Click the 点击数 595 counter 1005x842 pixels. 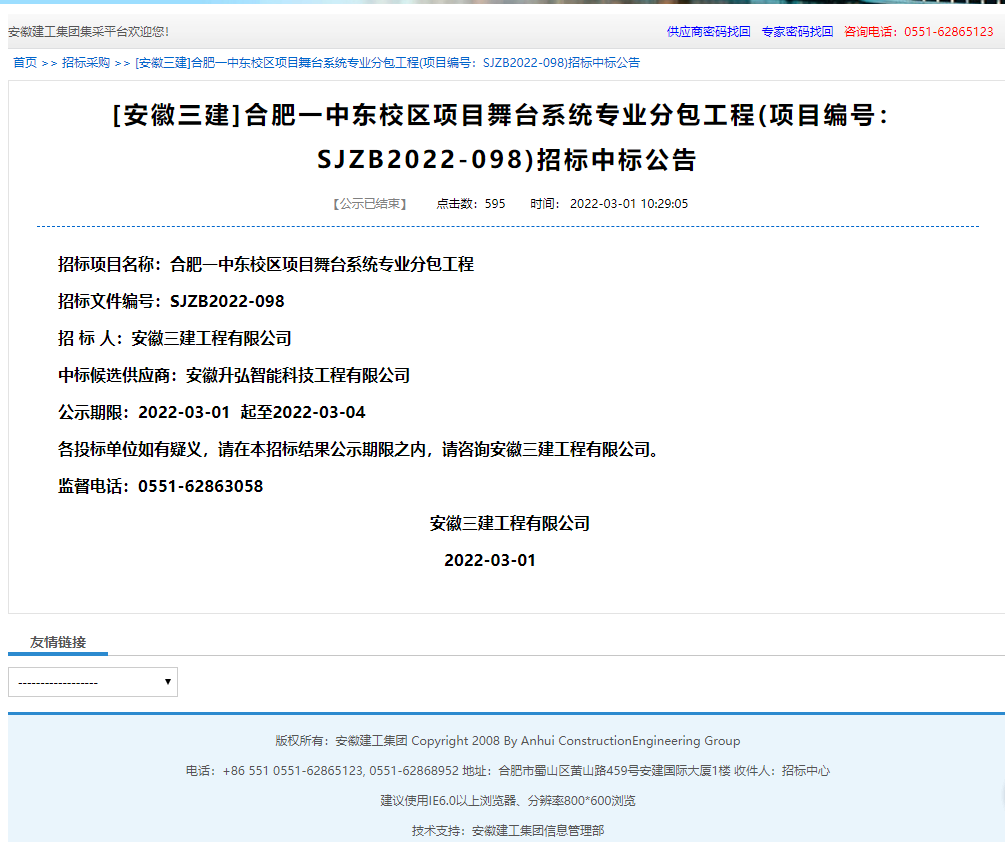[x=470, y=204]
